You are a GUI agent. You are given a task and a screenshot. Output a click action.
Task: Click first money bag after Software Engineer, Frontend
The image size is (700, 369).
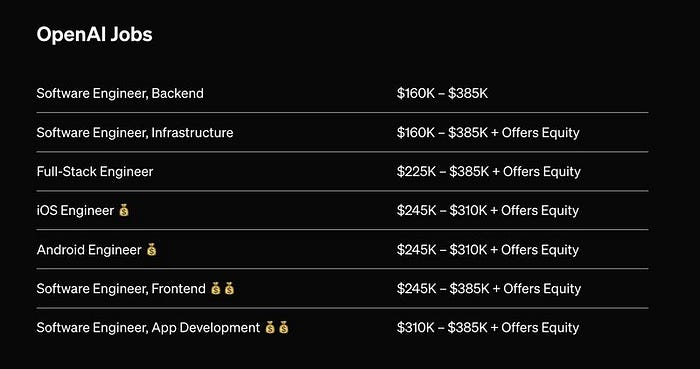(x=216, y=289)
